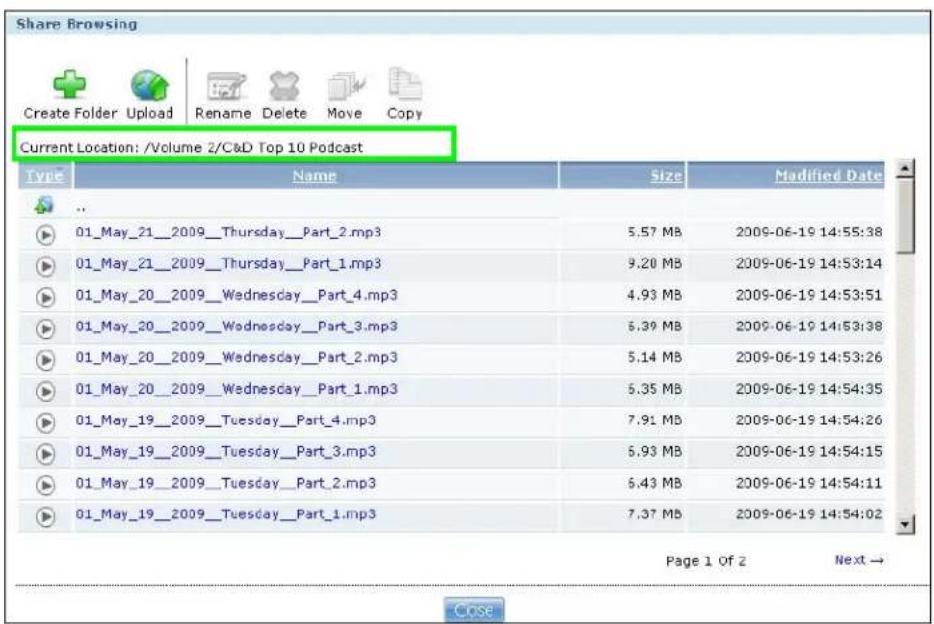Click the 7.91 MB size cell
934x624 pixels.
coord(654,420)
